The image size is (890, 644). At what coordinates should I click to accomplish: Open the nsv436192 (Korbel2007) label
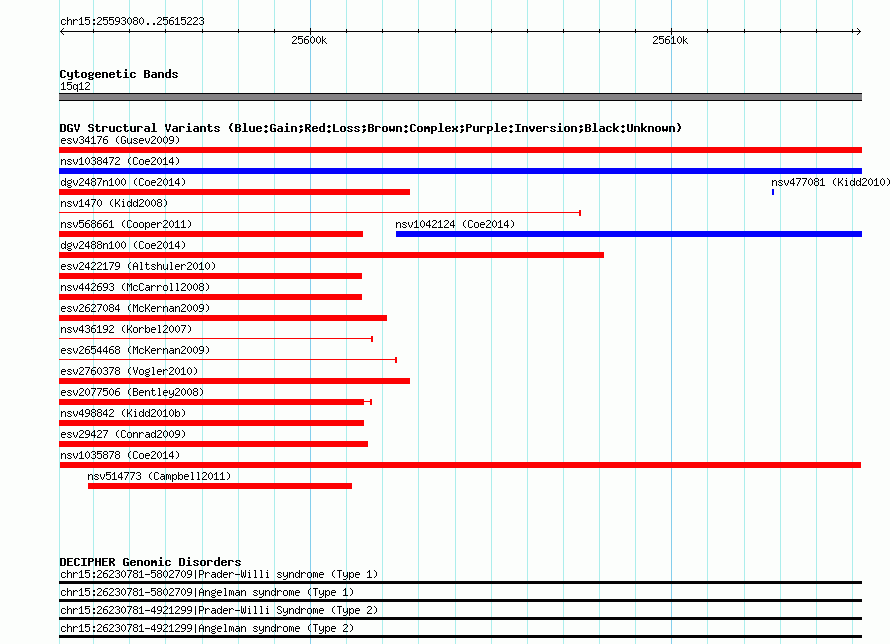pos(126,329)
